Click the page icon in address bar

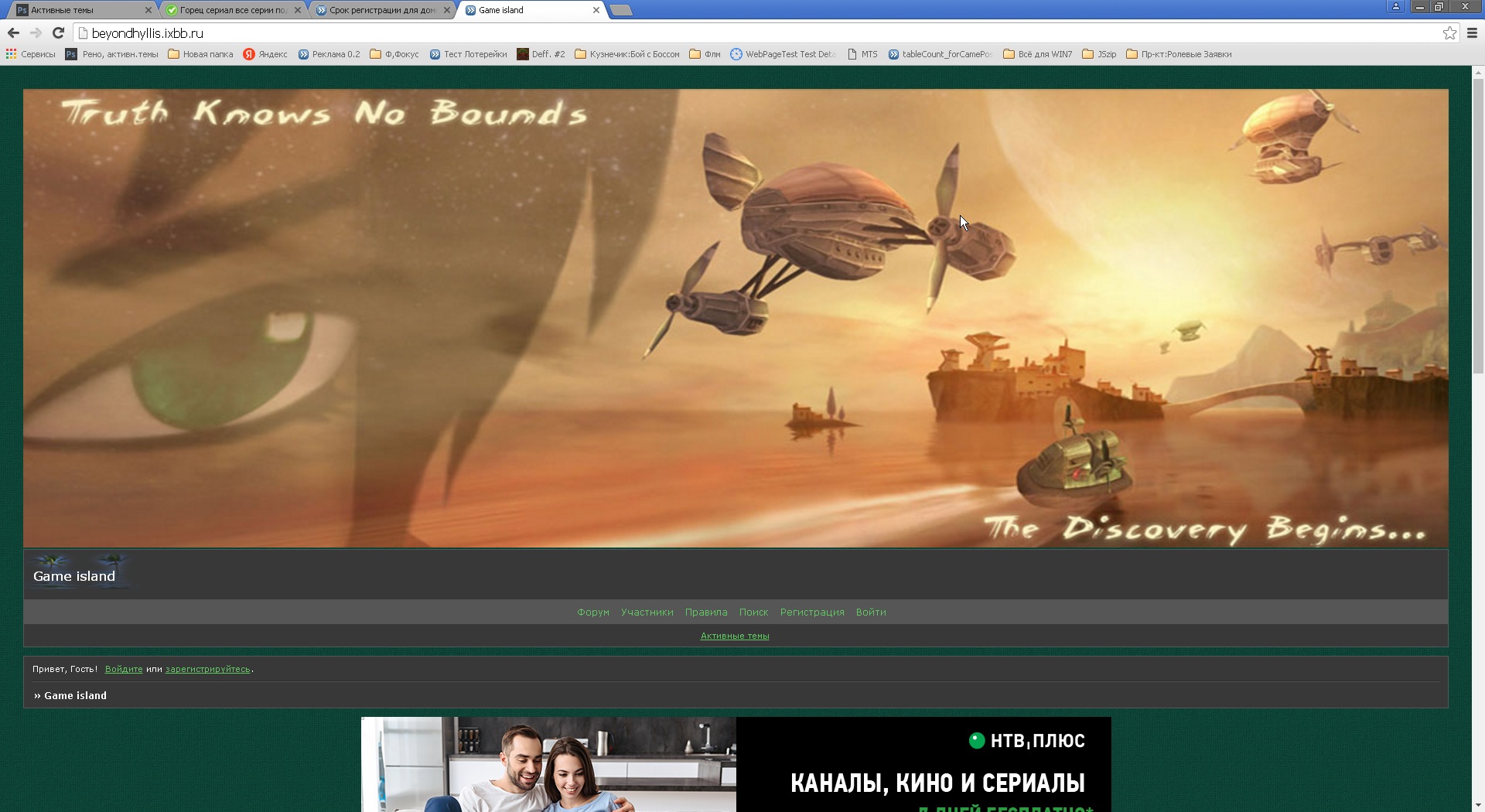[83, 32]
